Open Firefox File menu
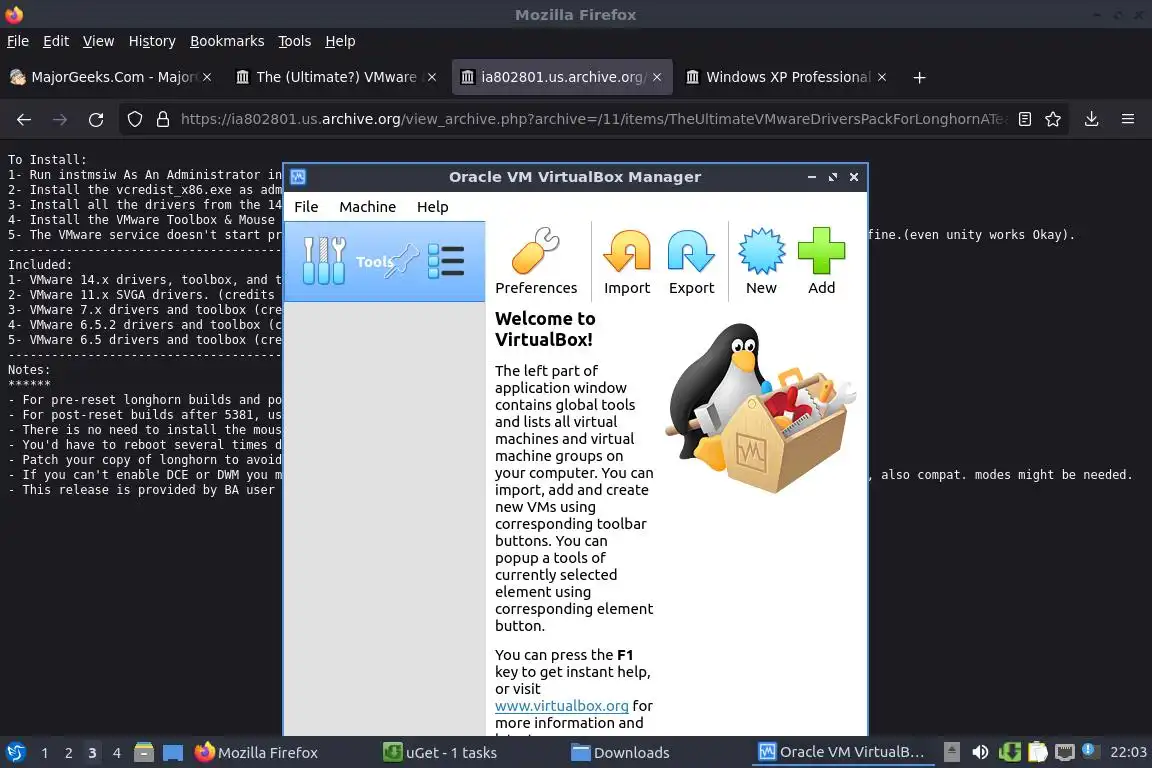This screenshot has width=1152, height=768. pyautogui.click(x=18, y=41)
